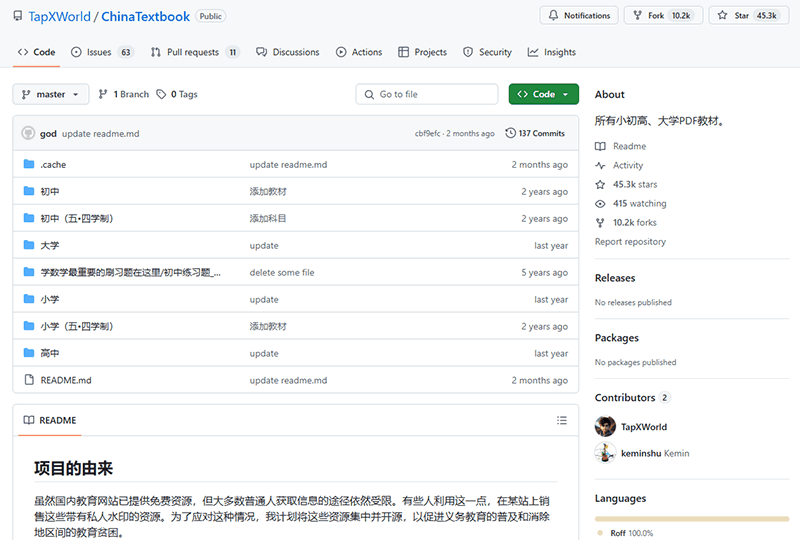Open 137 Commits history link

coord(535,133)
